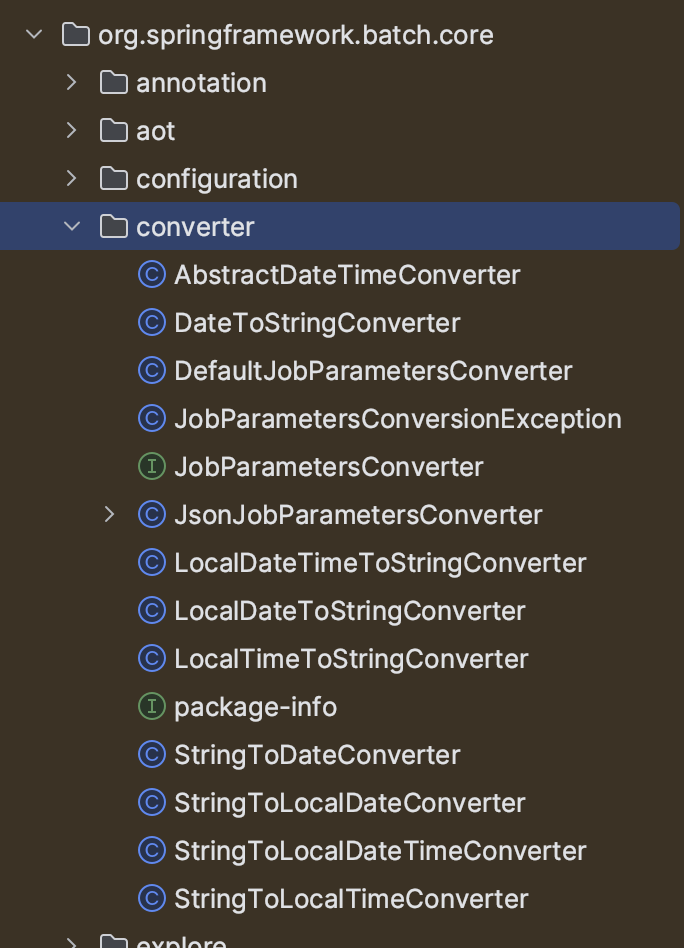Screen dimensions: 684x948
Task: Select the configuration package label
Action: coord(217,180)
